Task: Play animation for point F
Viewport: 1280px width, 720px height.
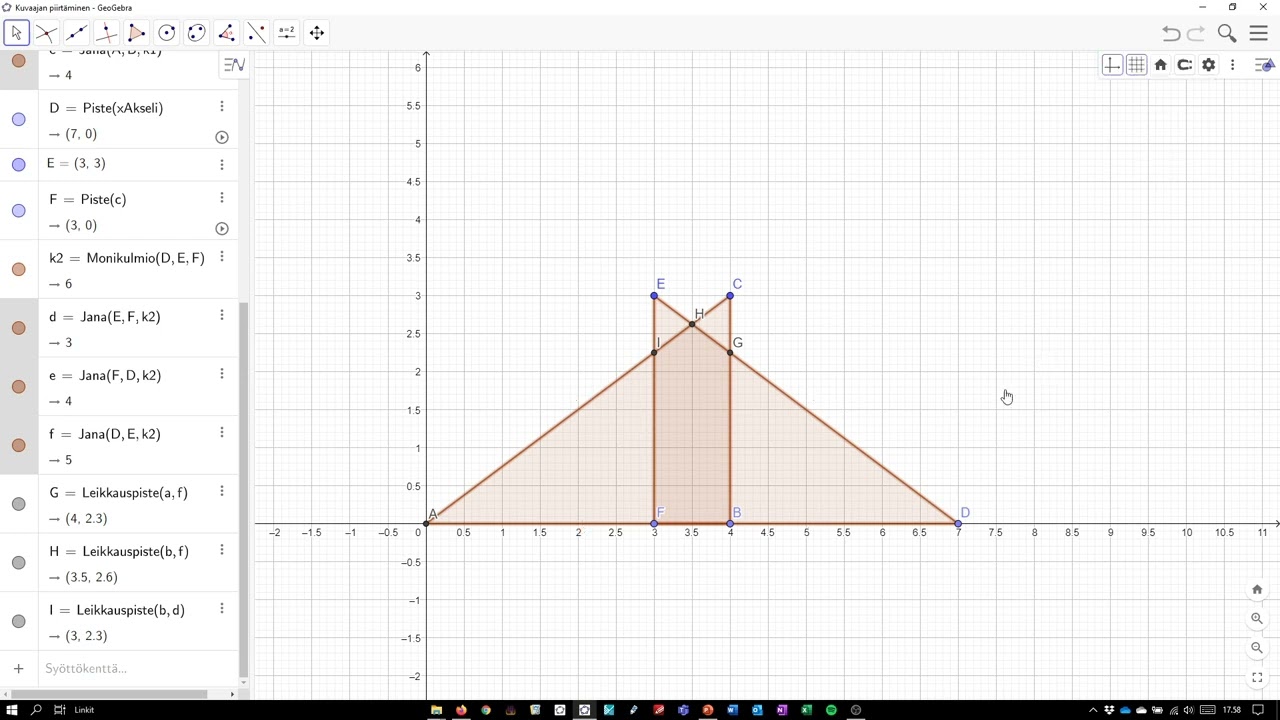Action: [x=222, y=228]
